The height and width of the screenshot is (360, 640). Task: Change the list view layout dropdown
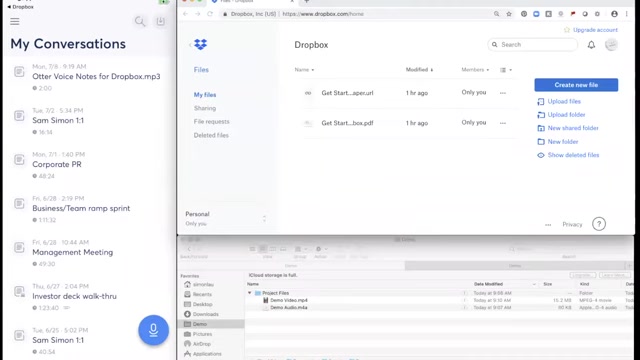point(506,70)
